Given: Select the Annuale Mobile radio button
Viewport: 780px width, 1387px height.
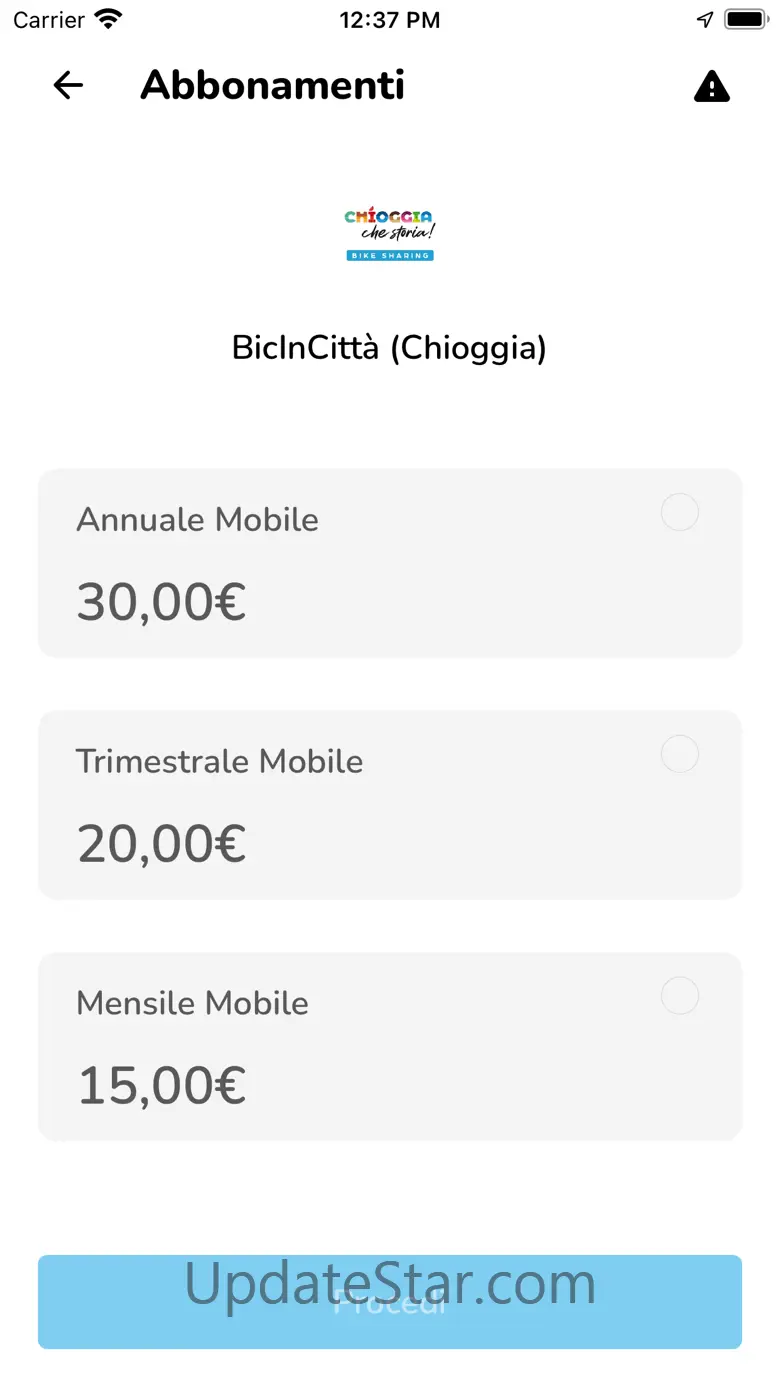Looking at the screenshot, I should (x=680, y=513).
